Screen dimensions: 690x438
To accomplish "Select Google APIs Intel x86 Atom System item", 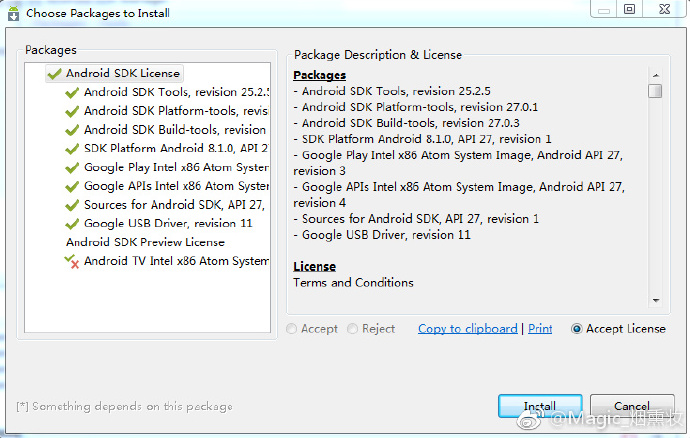I will coord(176,186).
